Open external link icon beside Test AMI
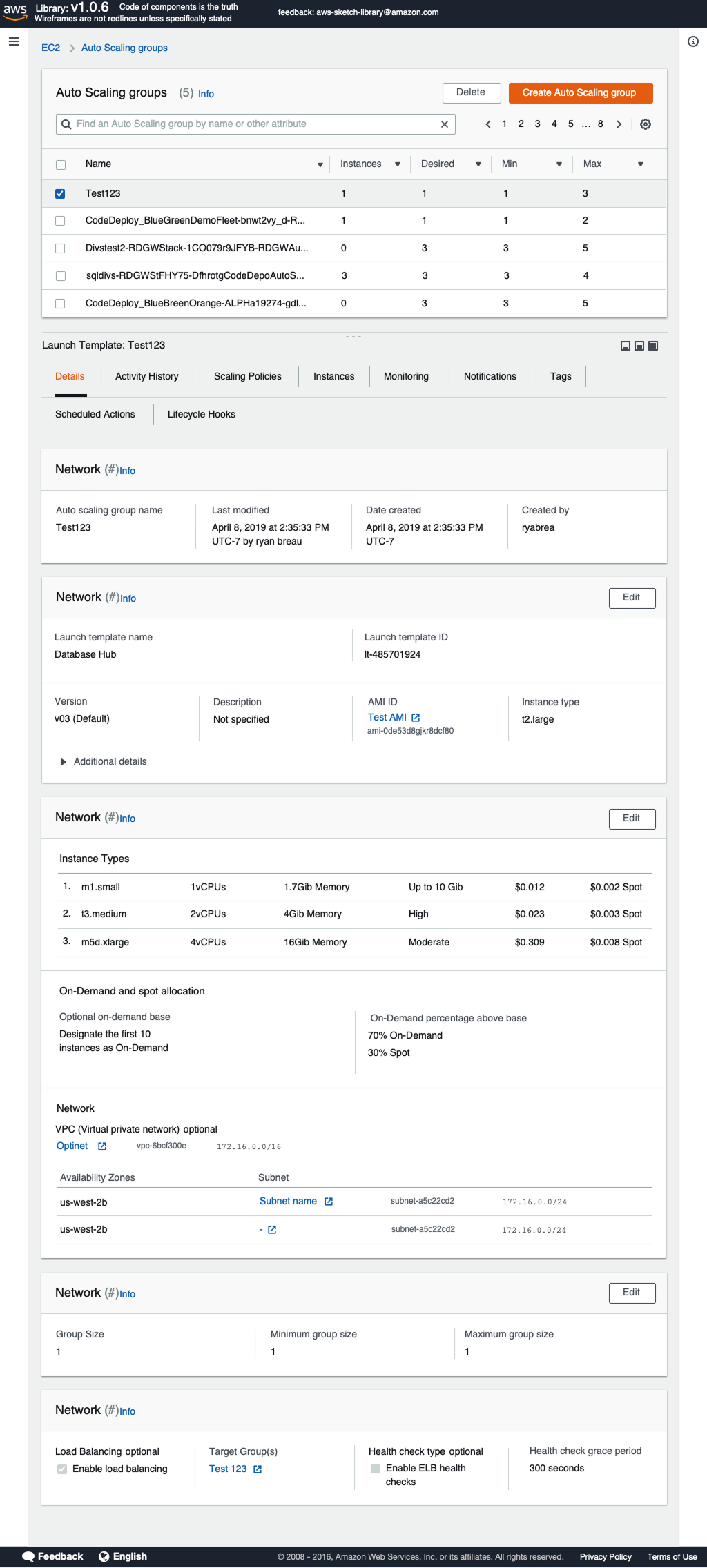Viewport: 707px width, 1568px height. (416, 718)
